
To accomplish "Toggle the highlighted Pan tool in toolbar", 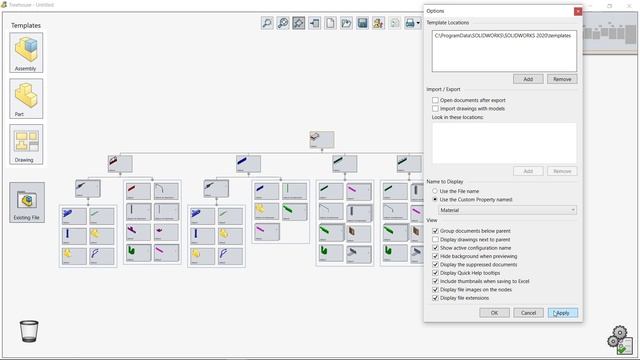I will click(x=298, y=23).
